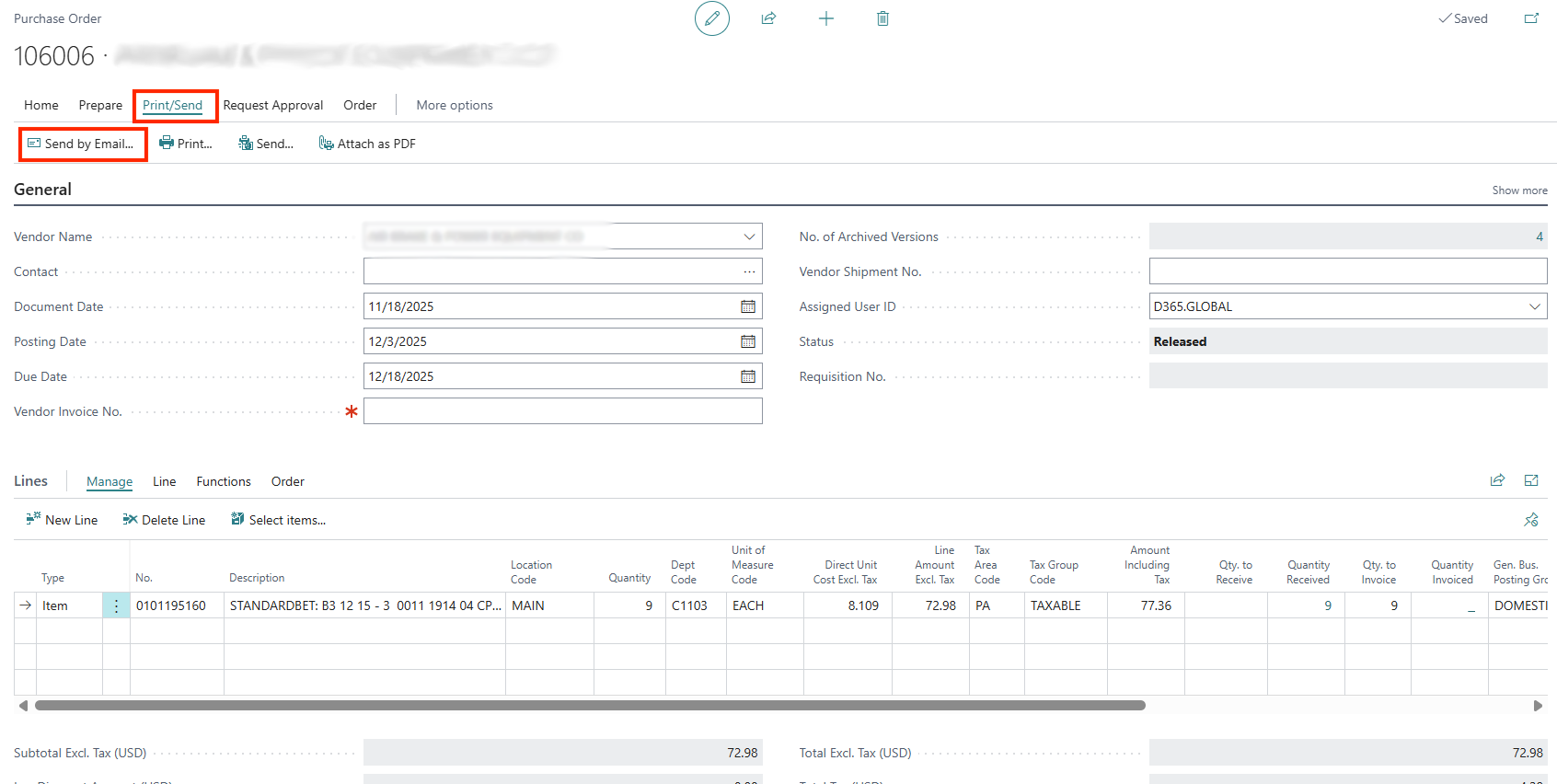Switch to the Request Approval tab
This screenshot has width=1557, height=784.
(x=273, y=105)
